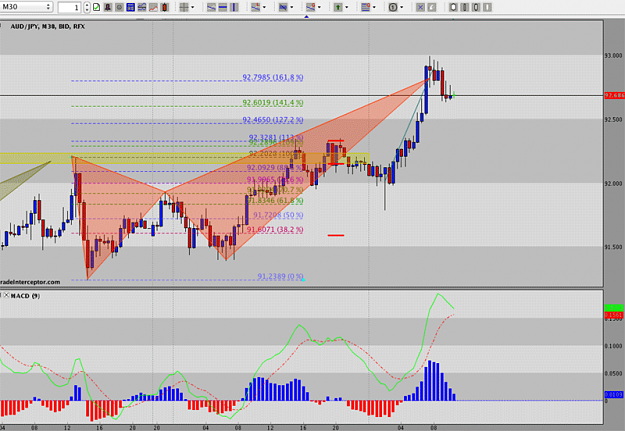Click the Fibonacci tool with red badge icon

[310, 7]
